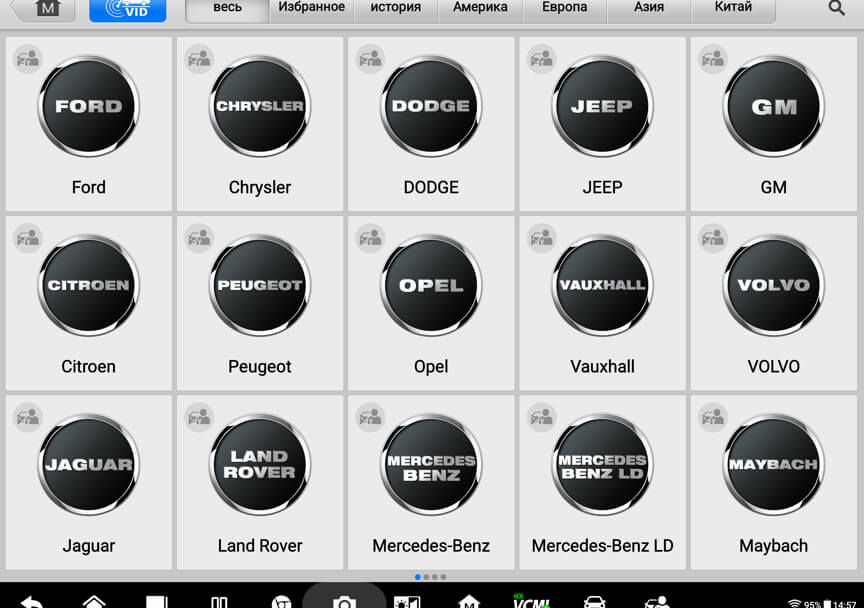Screen dimensions: 864x608
Task: Open the Land Rover brand logo
Action: [260, 464]
